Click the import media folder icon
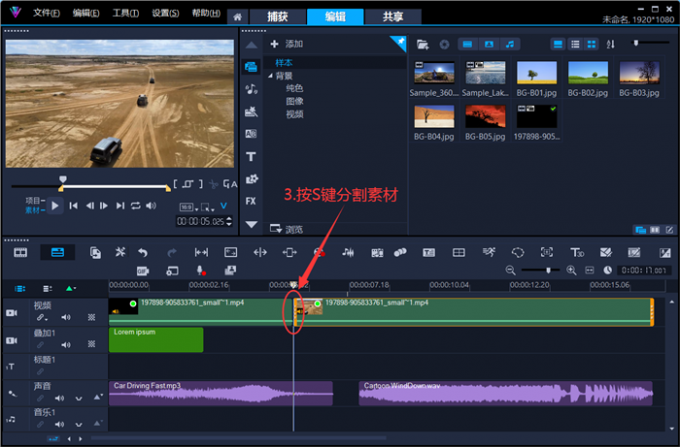The height and width of the screenshot is (447, 680). (422, 44)
